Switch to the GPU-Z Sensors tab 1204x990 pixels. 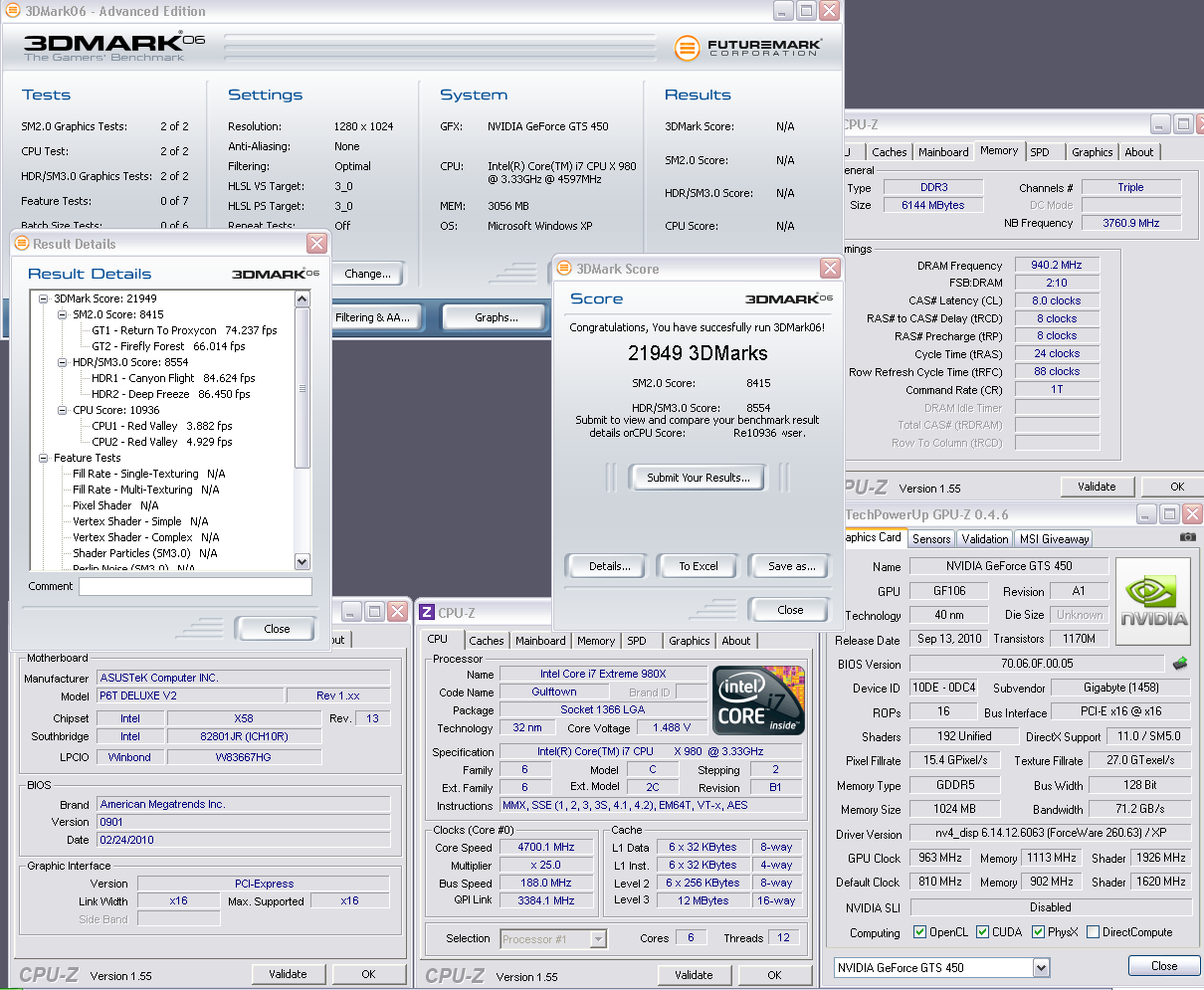tap(931, 538)
